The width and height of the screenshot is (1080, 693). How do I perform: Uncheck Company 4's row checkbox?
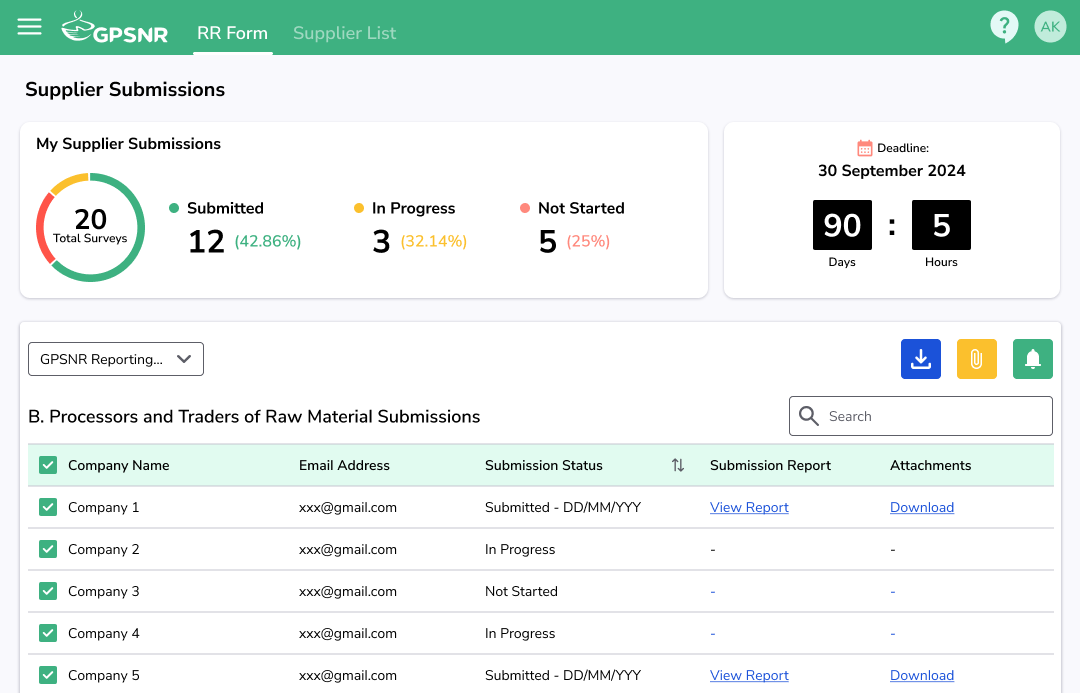(x=47, y=633)
